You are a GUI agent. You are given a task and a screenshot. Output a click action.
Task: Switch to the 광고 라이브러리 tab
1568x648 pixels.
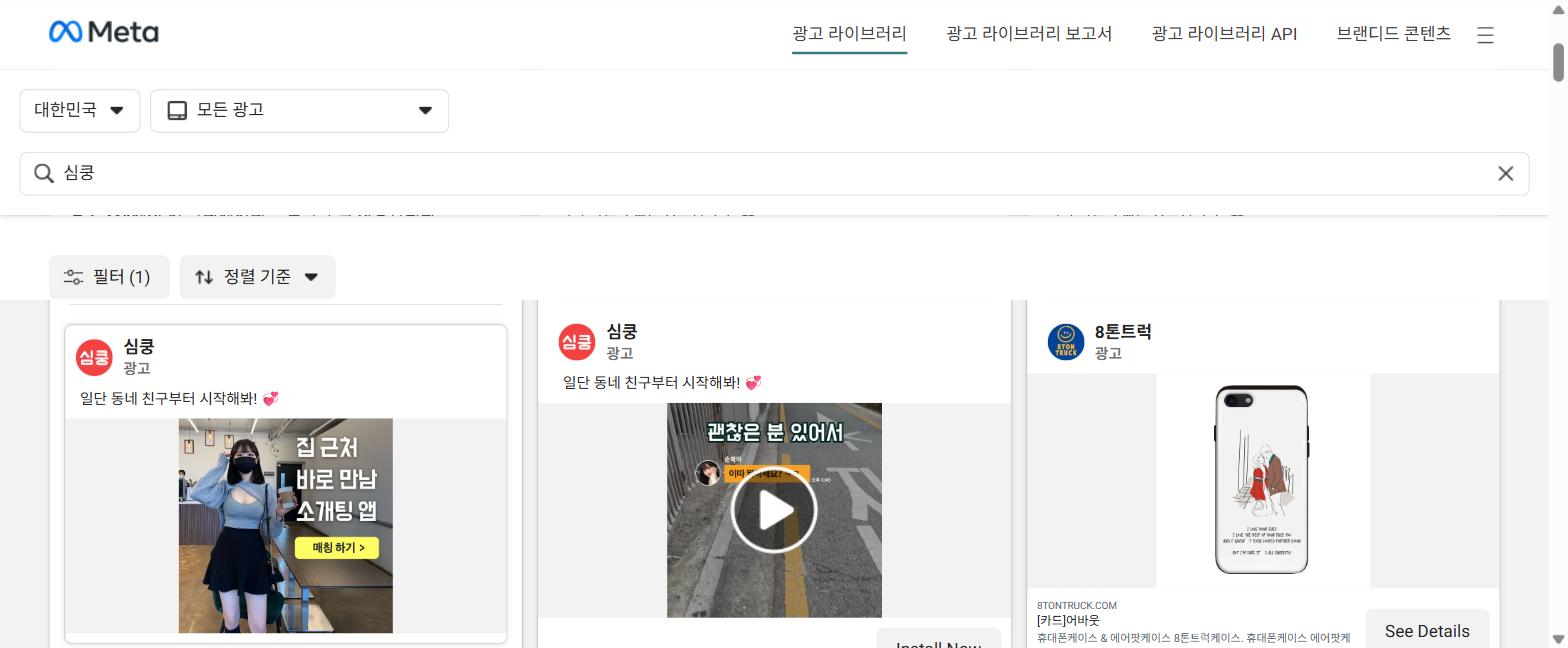click(x=849, y=33)
